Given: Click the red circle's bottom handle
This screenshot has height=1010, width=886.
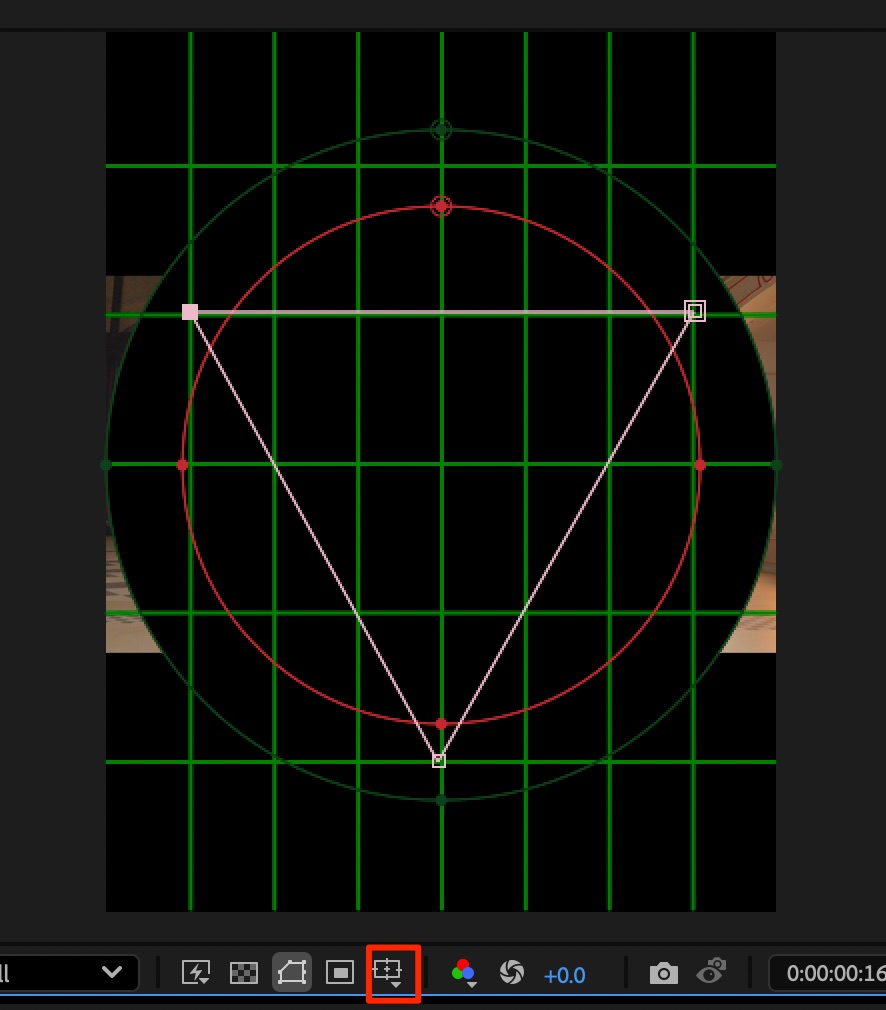Looking at the screenshot, I should click(441, 723).
